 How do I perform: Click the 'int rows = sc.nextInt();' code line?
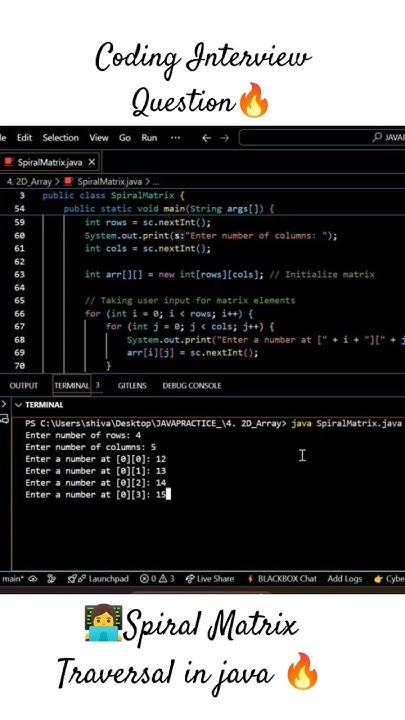tap(148, 222)
